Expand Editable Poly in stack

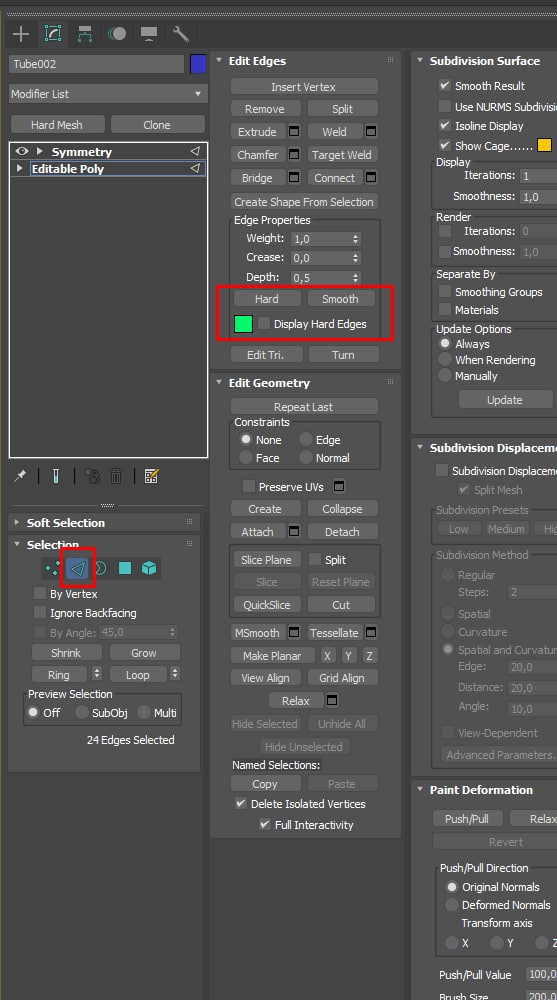point(19,168)
